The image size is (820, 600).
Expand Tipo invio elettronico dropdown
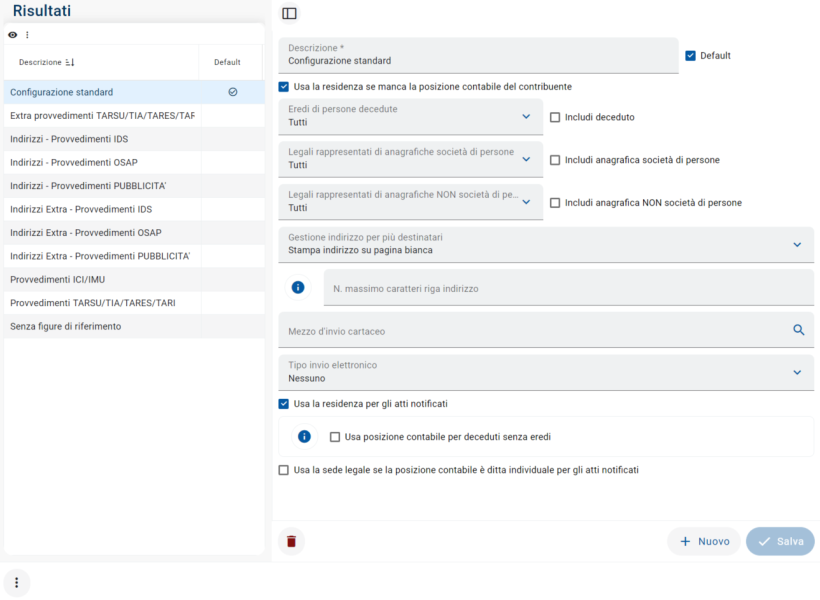pos(797,372)
